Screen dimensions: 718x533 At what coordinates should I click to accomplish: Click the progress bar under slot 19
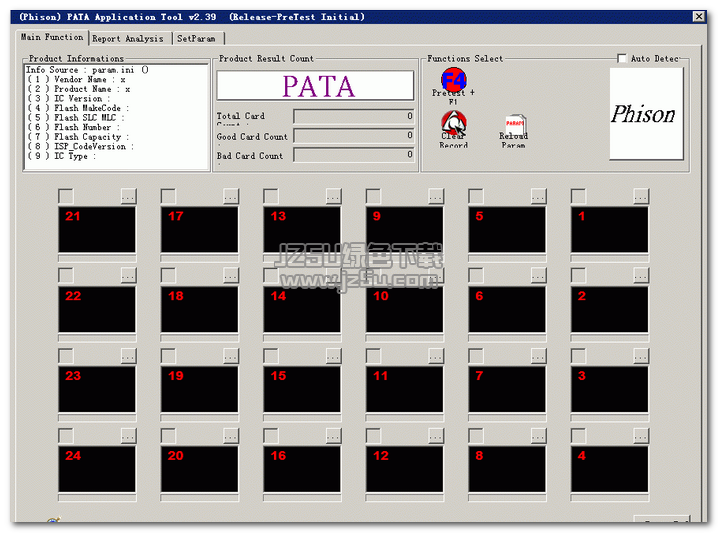[200, 419]
